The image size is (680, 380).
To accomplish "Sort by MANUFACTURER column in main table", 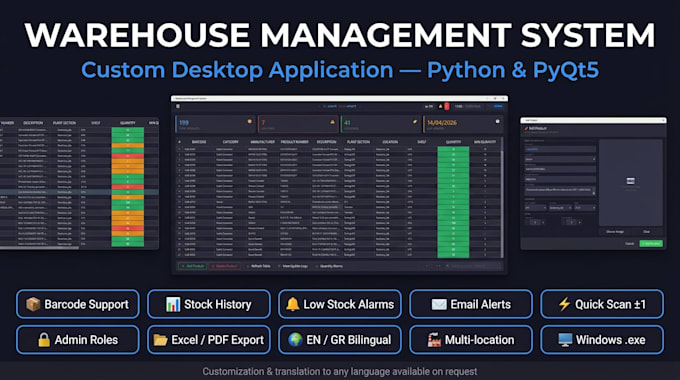I will tap(262, 142).
